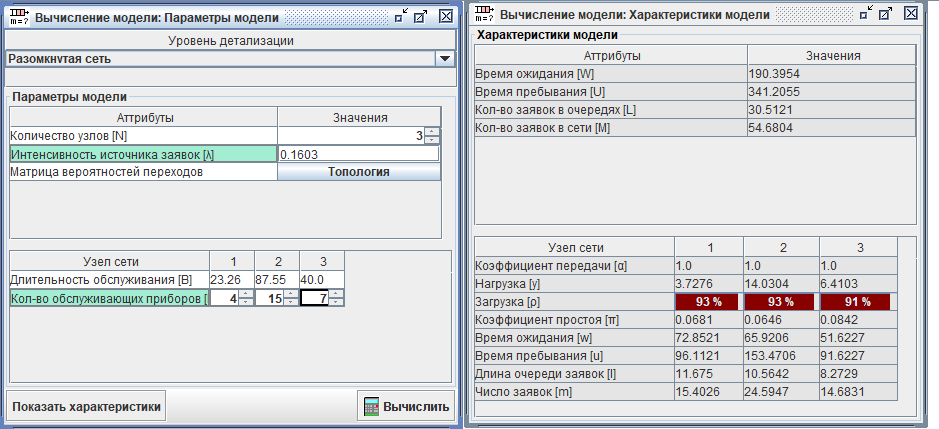The height and width of the screenshot is (429, 939).
Task: Click Аттрибуты header in Параметры модели table
Action: 144,117
